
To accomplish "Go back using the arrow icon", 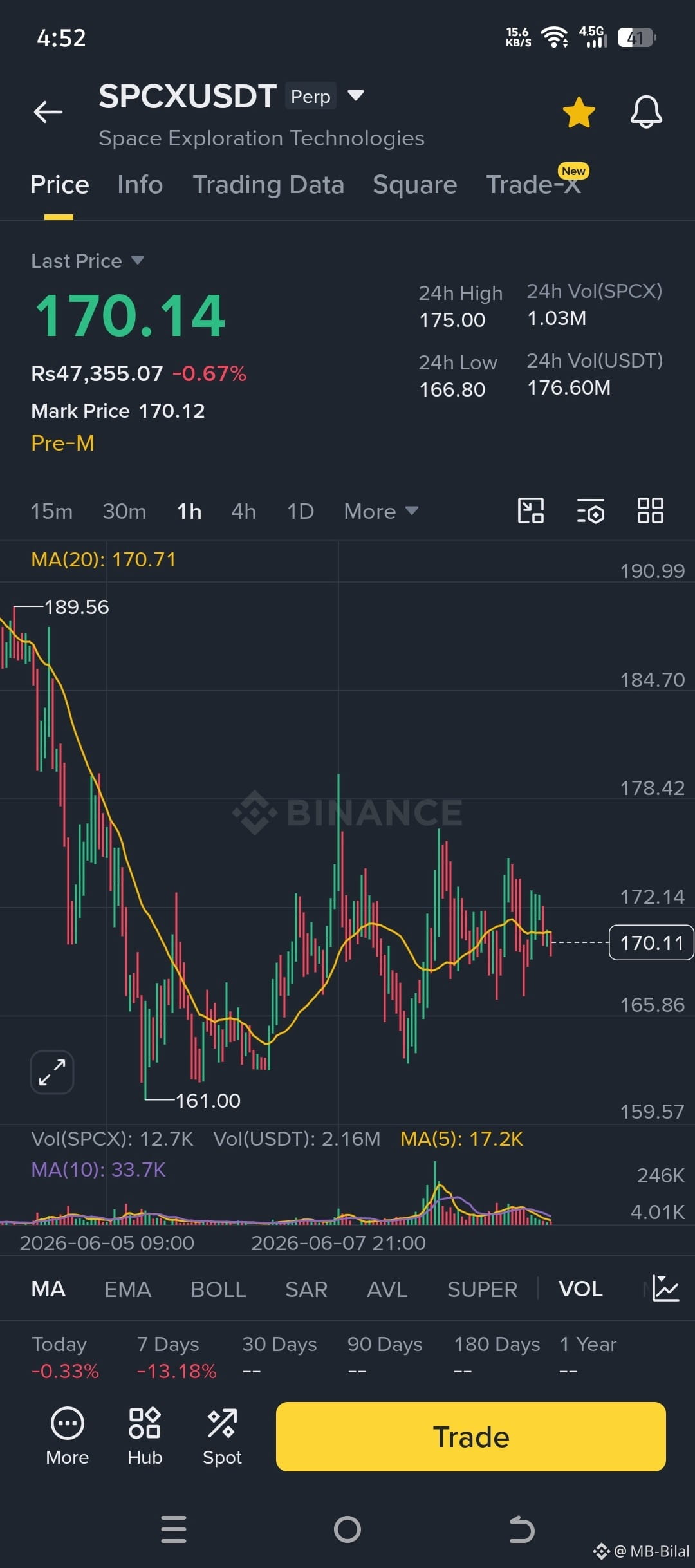I will (48, 111).
